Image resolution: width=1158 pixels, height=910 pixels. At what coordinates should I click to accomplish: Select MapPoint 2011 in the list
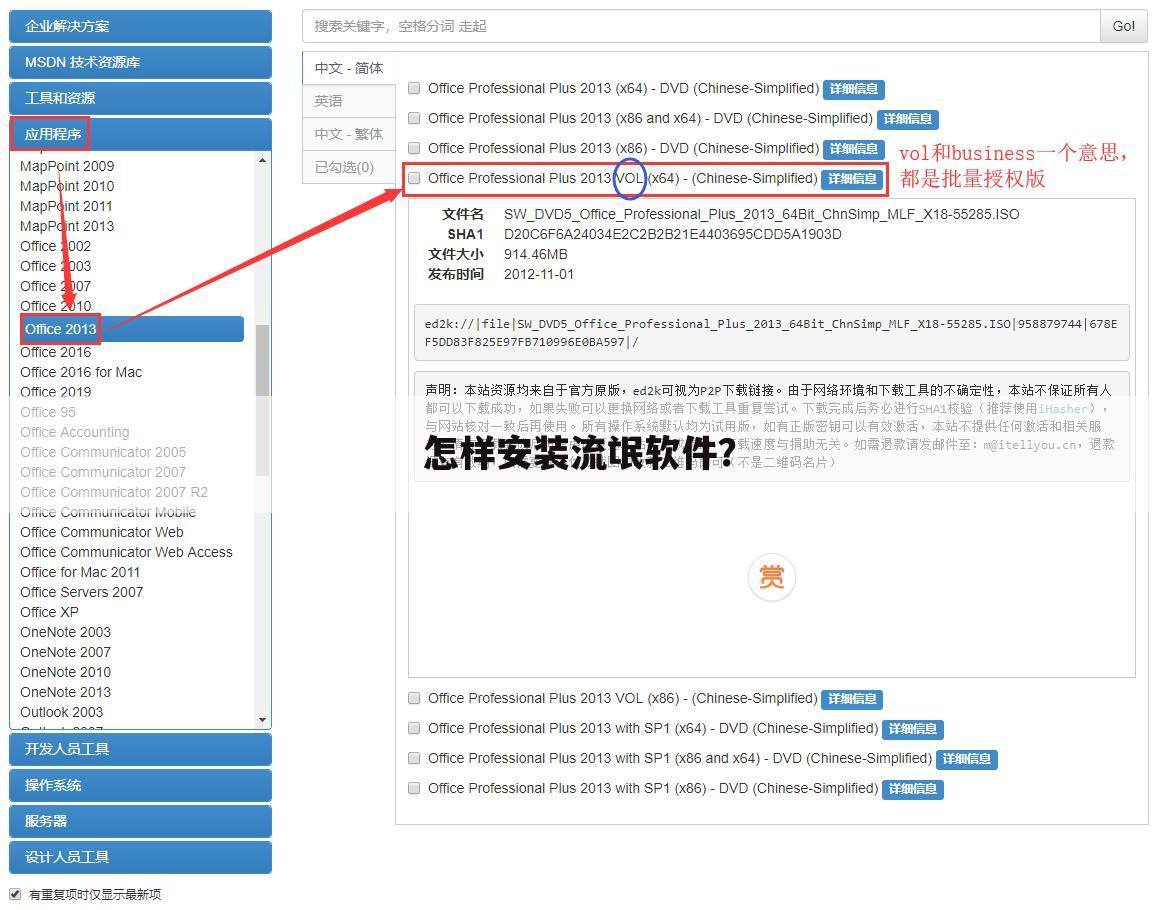click(x=66, y=206)
